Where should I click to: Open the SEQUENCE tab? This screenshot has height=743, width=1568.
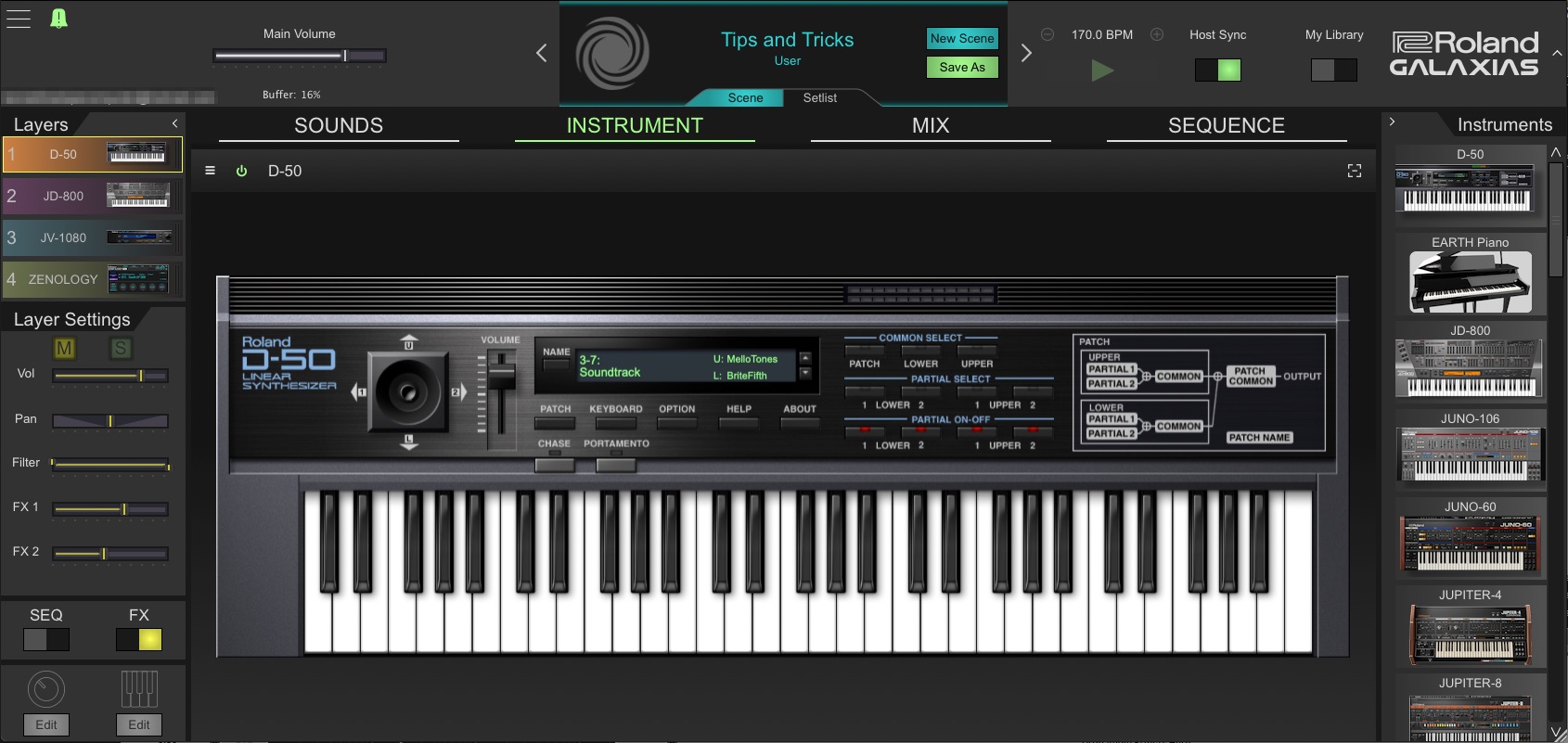pyautogui.click(x=1227, y=126)
